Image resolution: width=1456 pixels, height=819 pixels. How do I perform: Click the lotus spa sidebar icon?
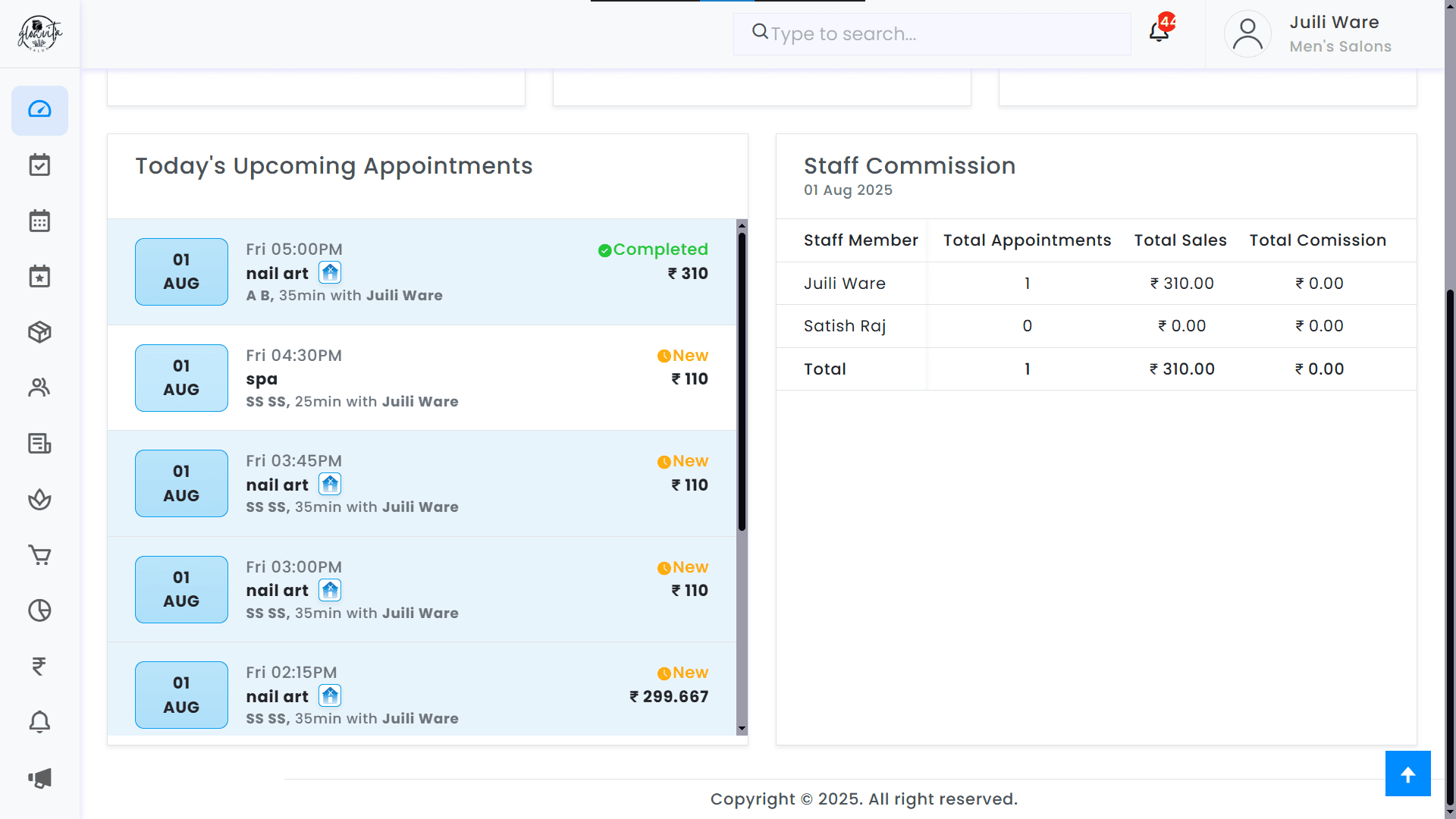point(39,499)
